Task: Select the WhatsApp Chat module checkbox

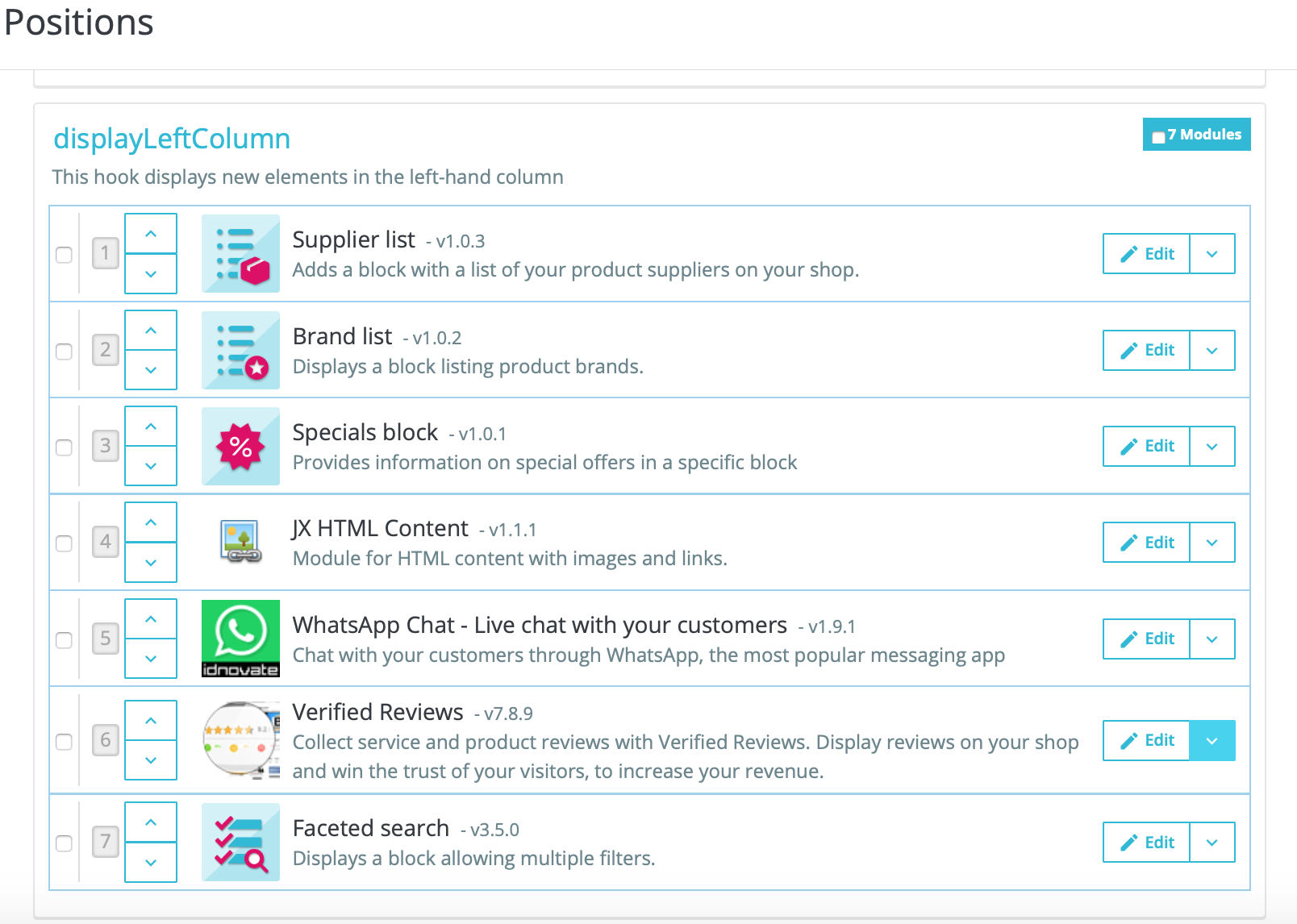Action: pos(64,640)
